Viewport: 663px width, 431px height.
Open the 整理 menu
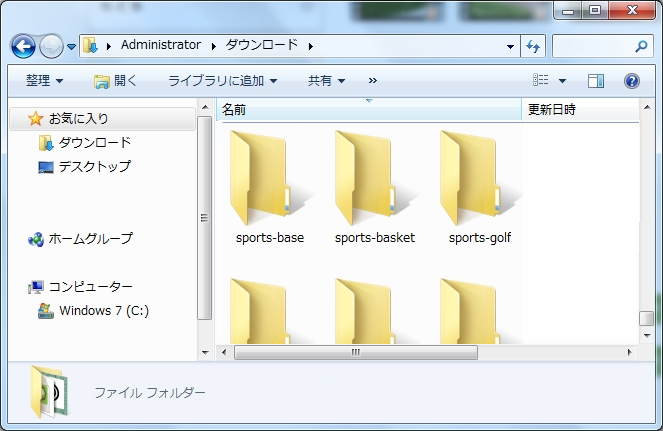(44, 81)
